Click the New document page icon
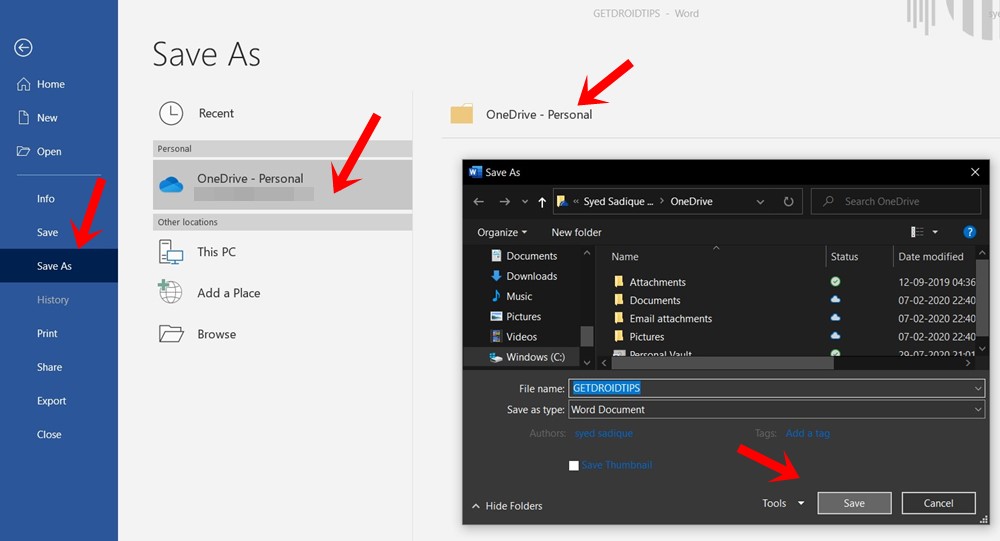The width and height of the screenshot is (1000, 541). point(24,117)
